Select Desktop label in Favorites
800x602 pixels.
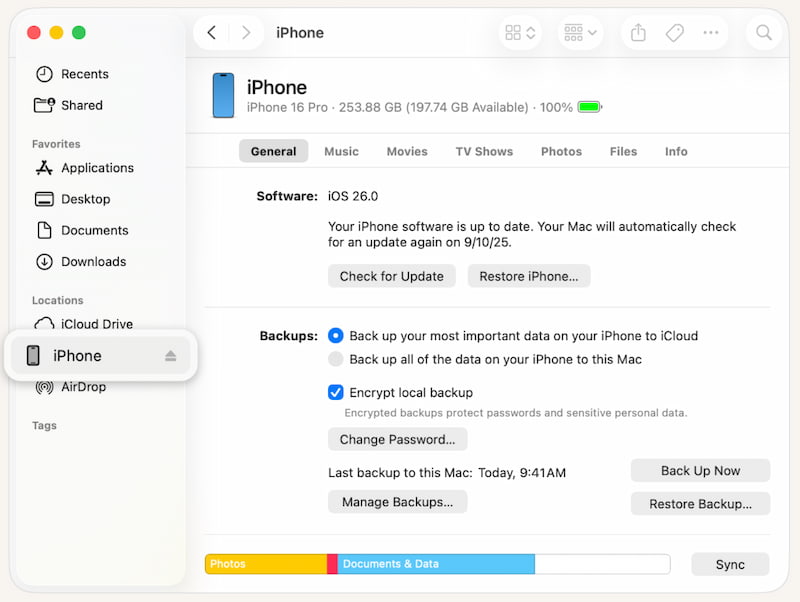click(x=86, y=199)
